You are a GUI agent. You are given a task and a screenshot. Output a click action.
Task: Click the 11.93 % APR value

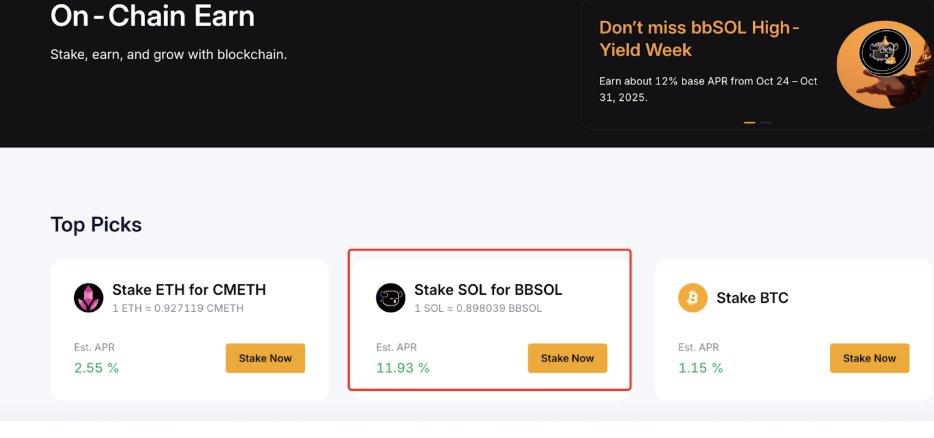[x=403, y=368]
